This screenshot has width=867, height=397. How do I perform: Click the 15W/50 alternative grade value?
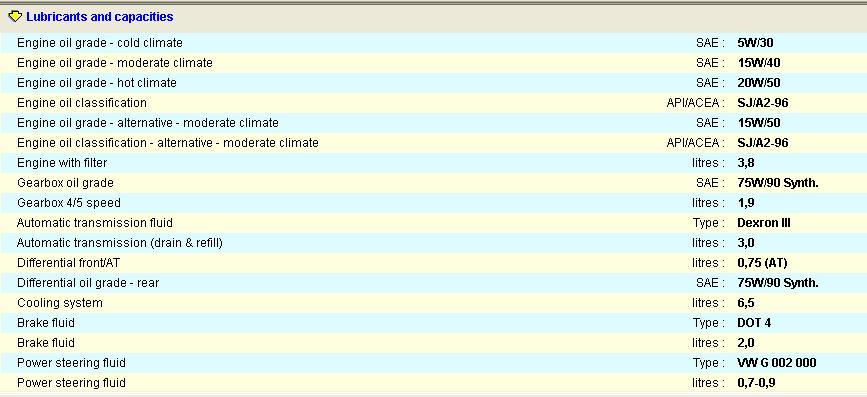(759, 123)
